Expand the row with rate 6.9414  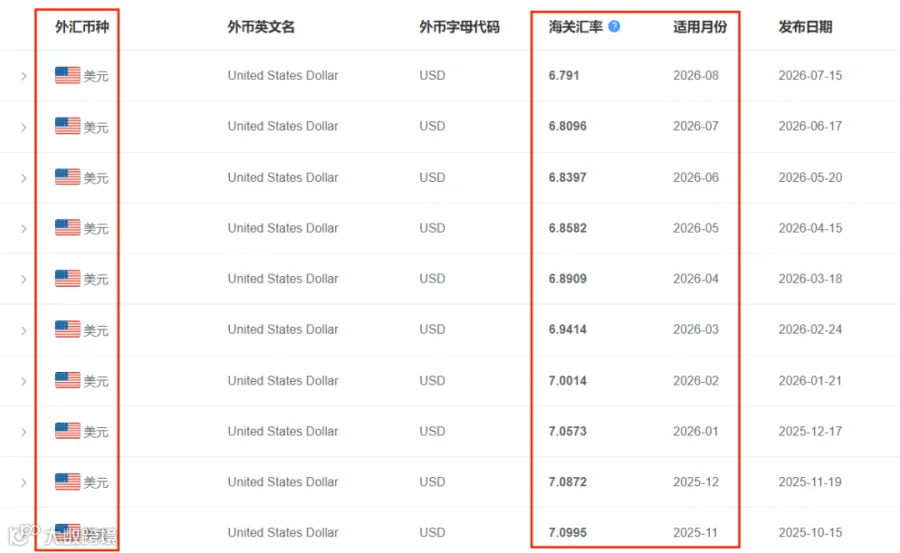pos(24,330)
